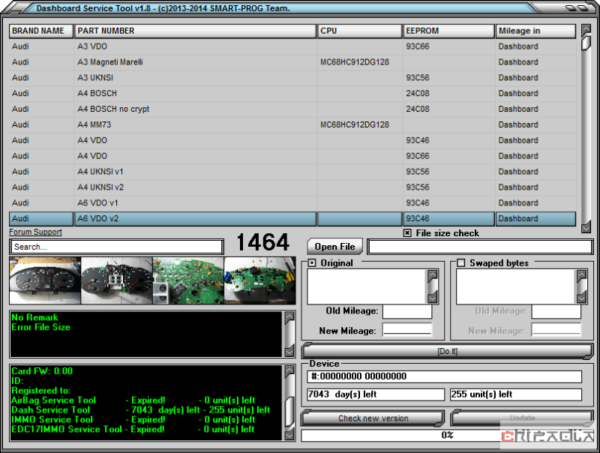The height and width of the screenshot is (453, 600).
Task: Sort by EEPROM column header
Action: 448,31
